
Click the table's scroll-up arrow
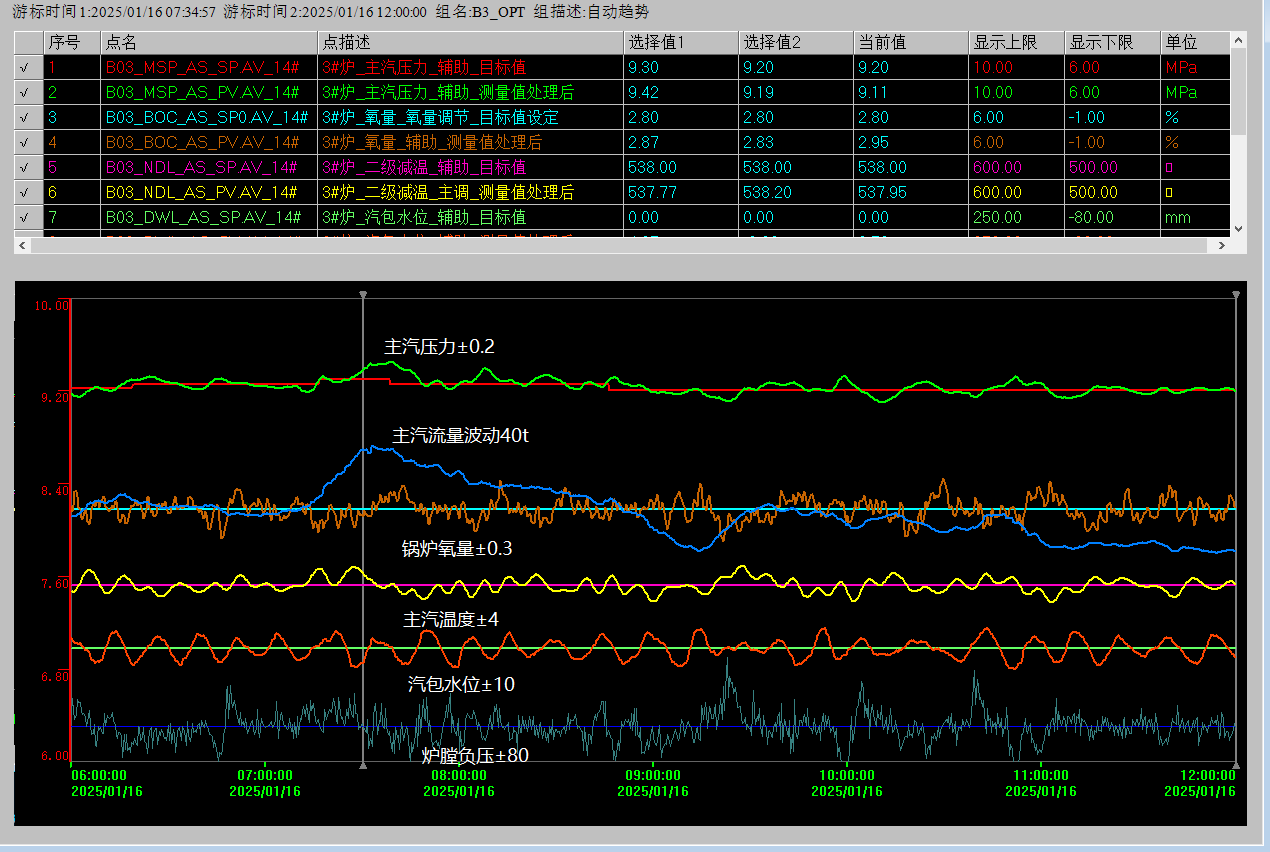point(1239,40)
